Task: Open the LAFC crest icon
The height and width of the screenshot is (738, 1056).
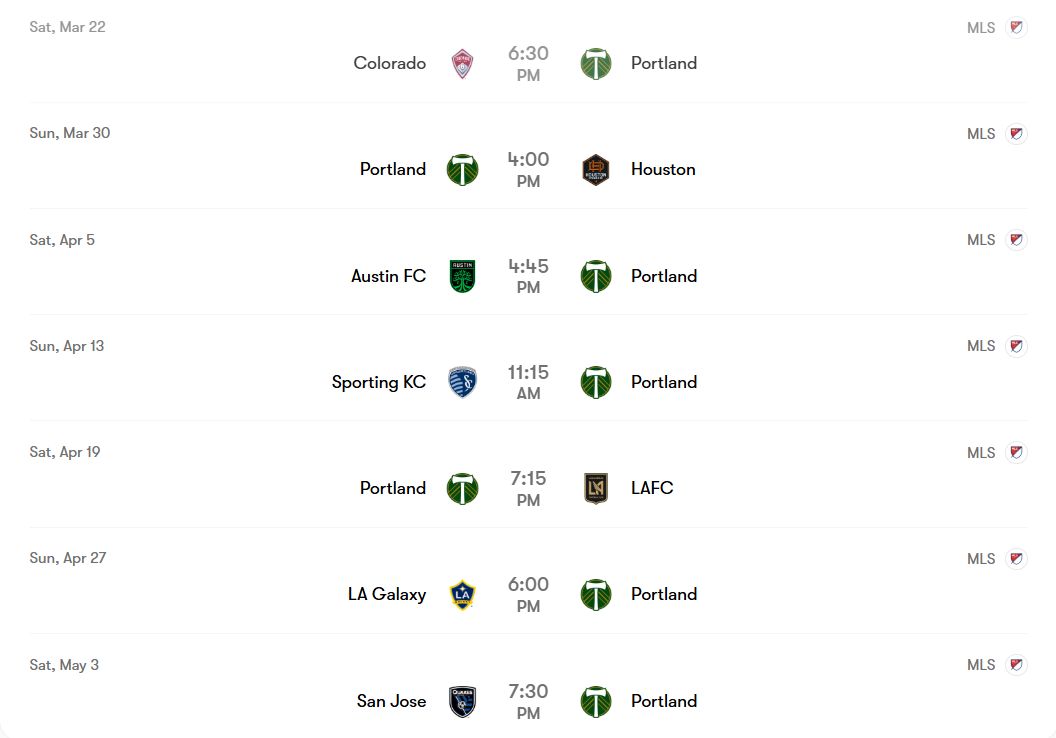Action: [x=596, y=488]
